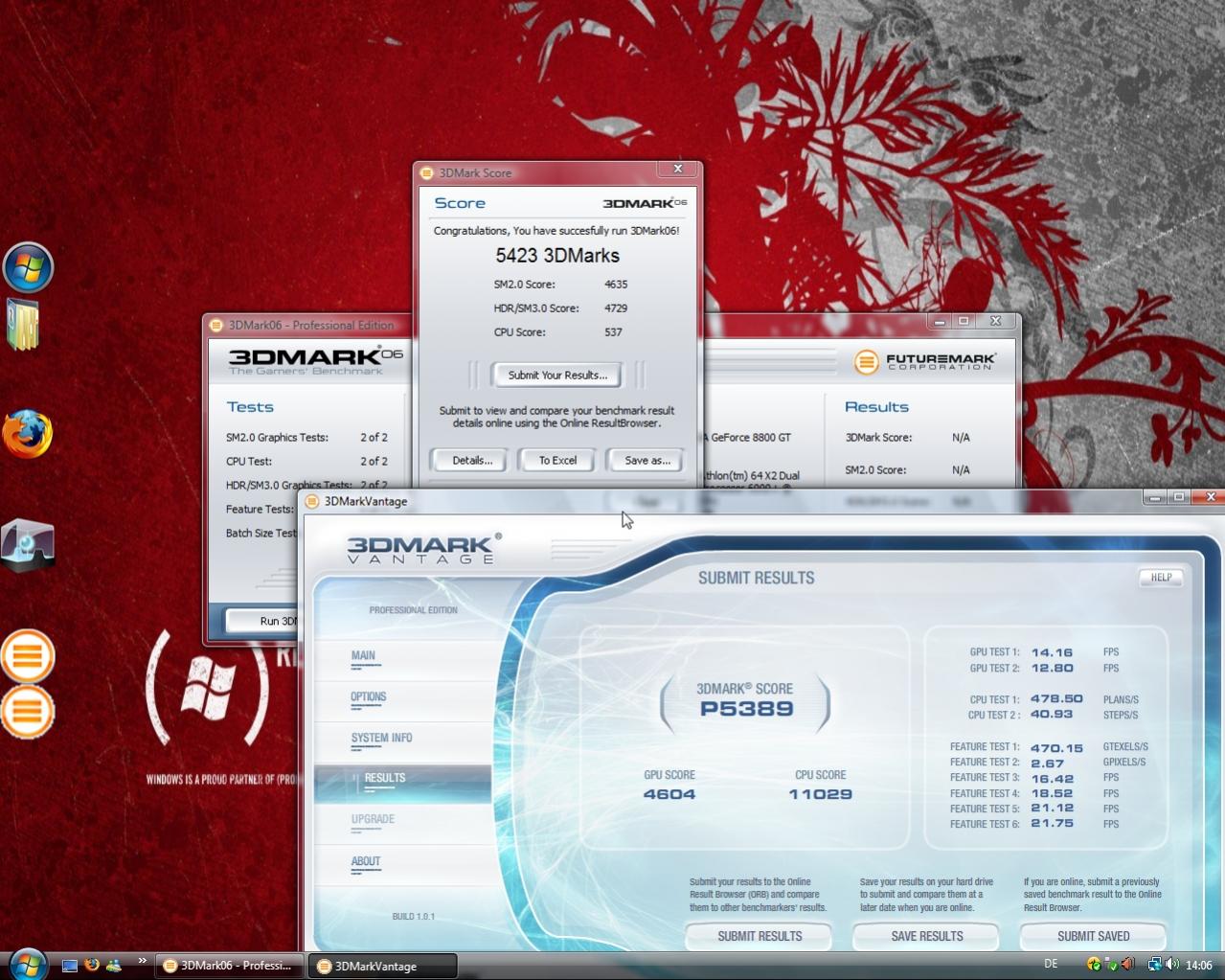Click the CPU SCORE value 11029
1225x980 pixels.
pos(820,794)
